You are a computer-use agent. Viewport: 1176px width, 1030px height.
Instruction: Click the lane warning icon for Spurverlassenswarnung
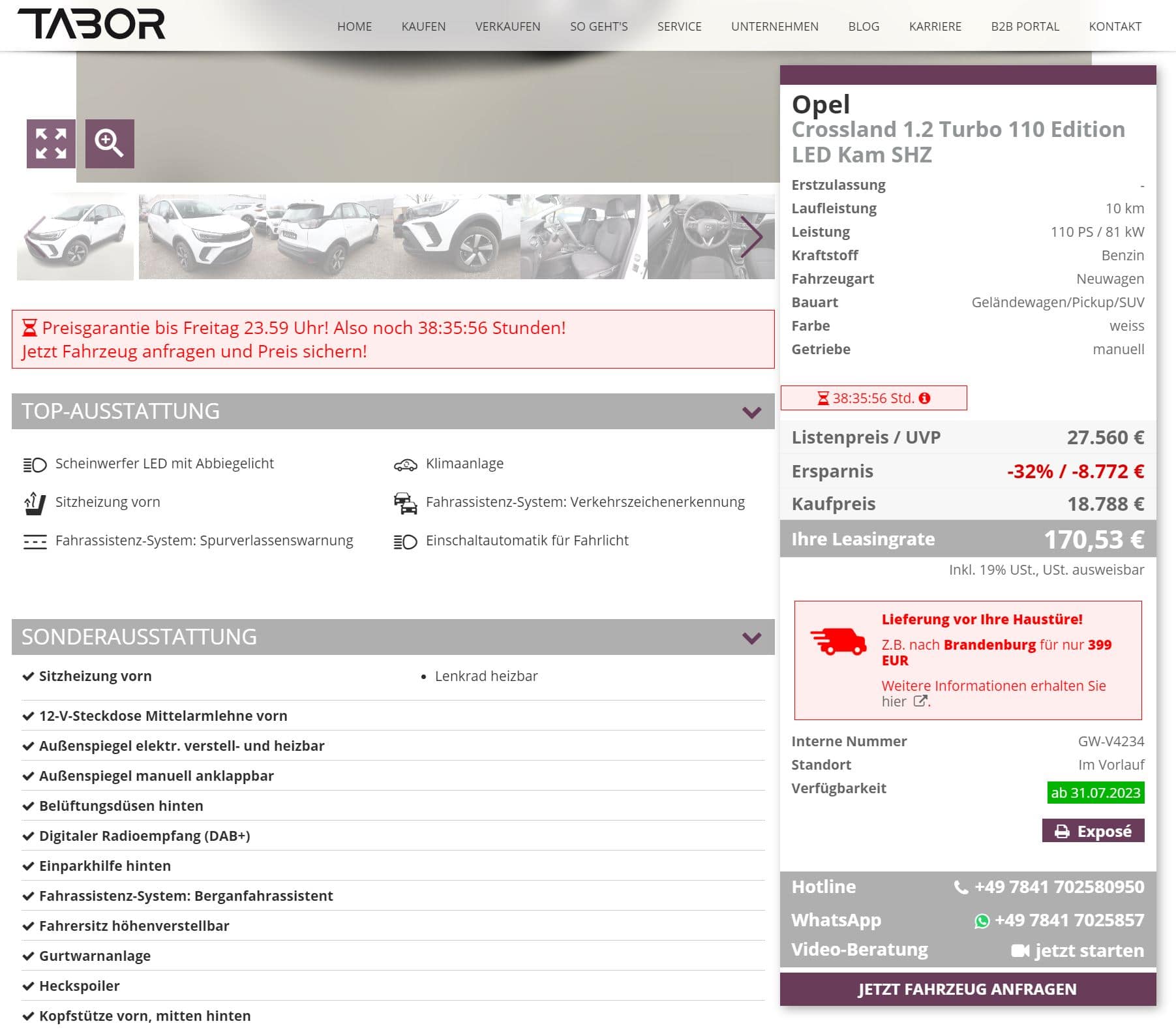(x=35, y=541)
